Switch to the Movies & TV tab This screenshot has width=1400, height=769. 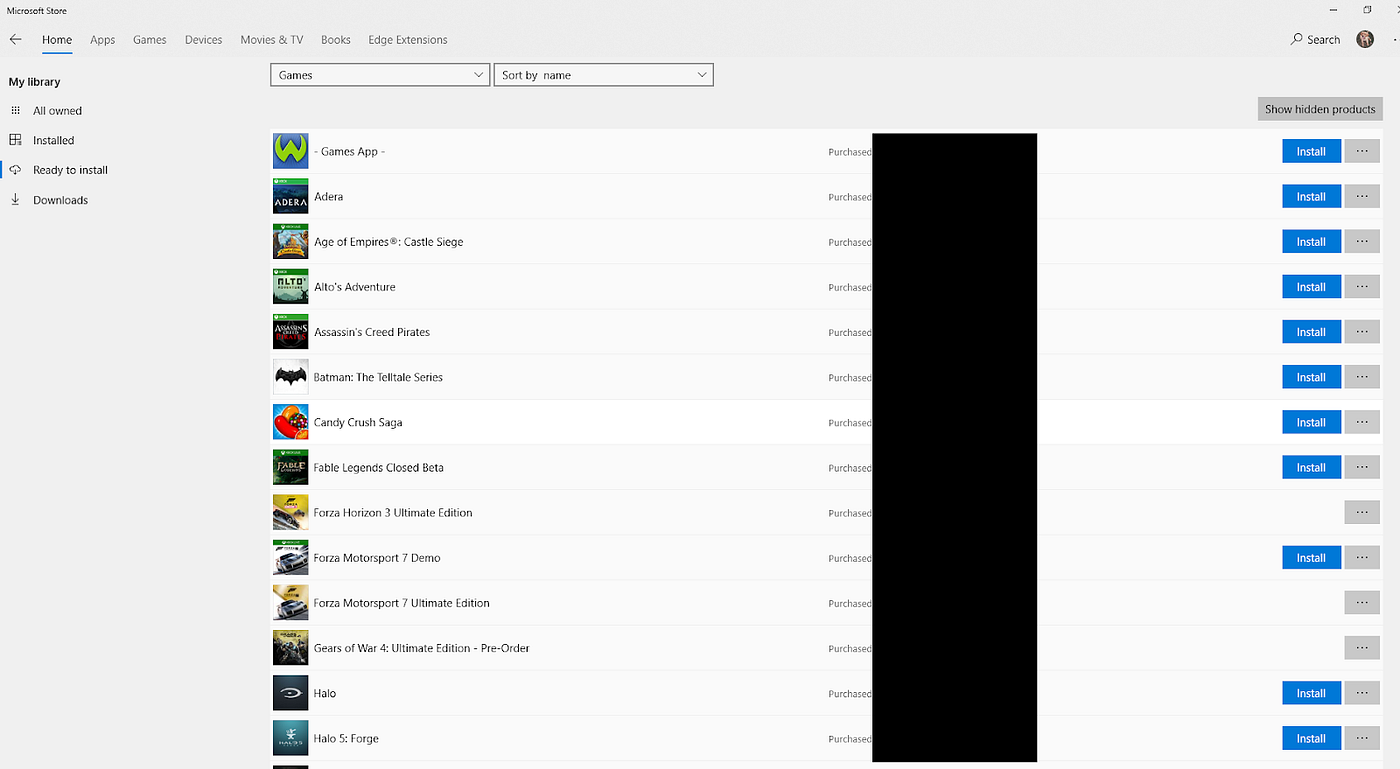coord(272,40)
